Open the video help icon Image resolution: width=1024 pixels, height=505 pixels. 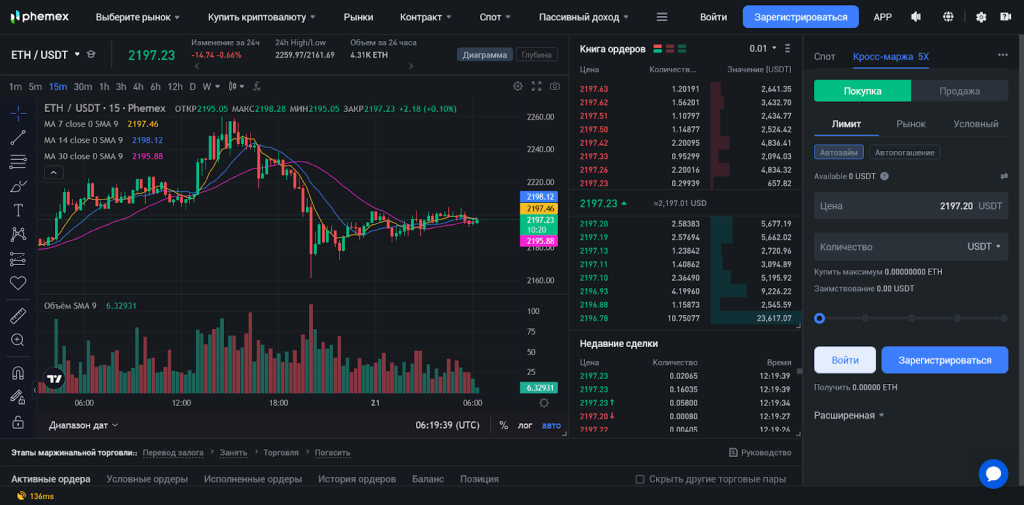tap(1004, 17)
